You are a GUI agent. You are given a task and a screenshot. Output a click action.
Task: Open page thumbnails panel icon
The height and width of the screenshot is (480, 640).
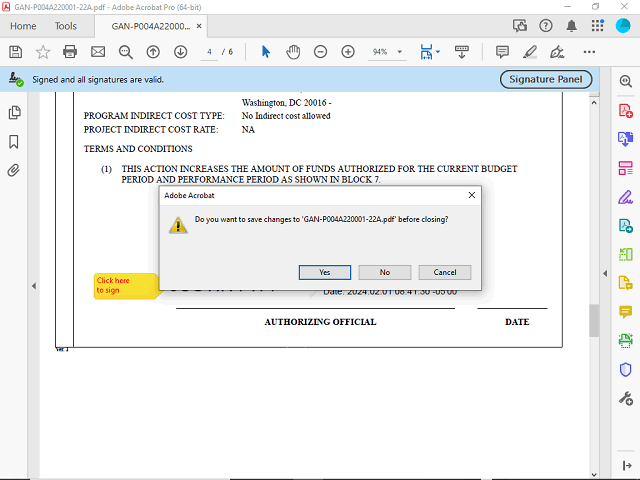pos(15,113)
